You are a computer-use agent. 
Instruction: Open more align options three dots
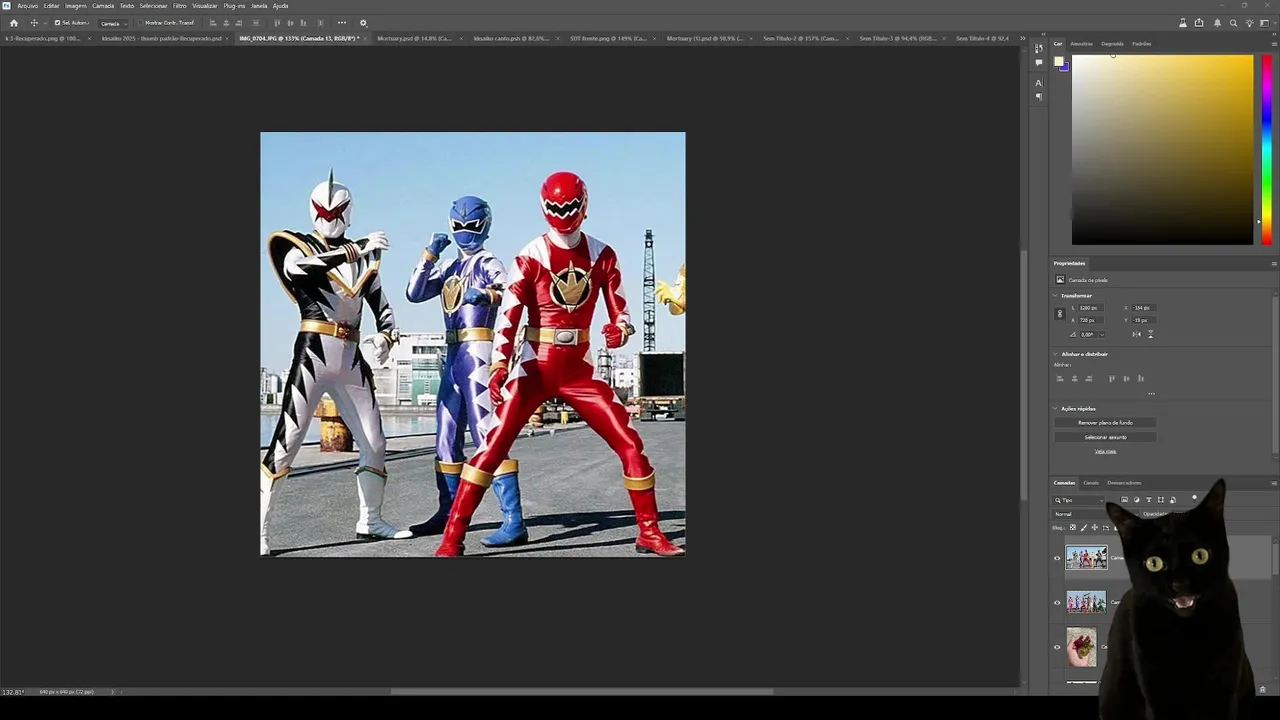click(1151, 394)
